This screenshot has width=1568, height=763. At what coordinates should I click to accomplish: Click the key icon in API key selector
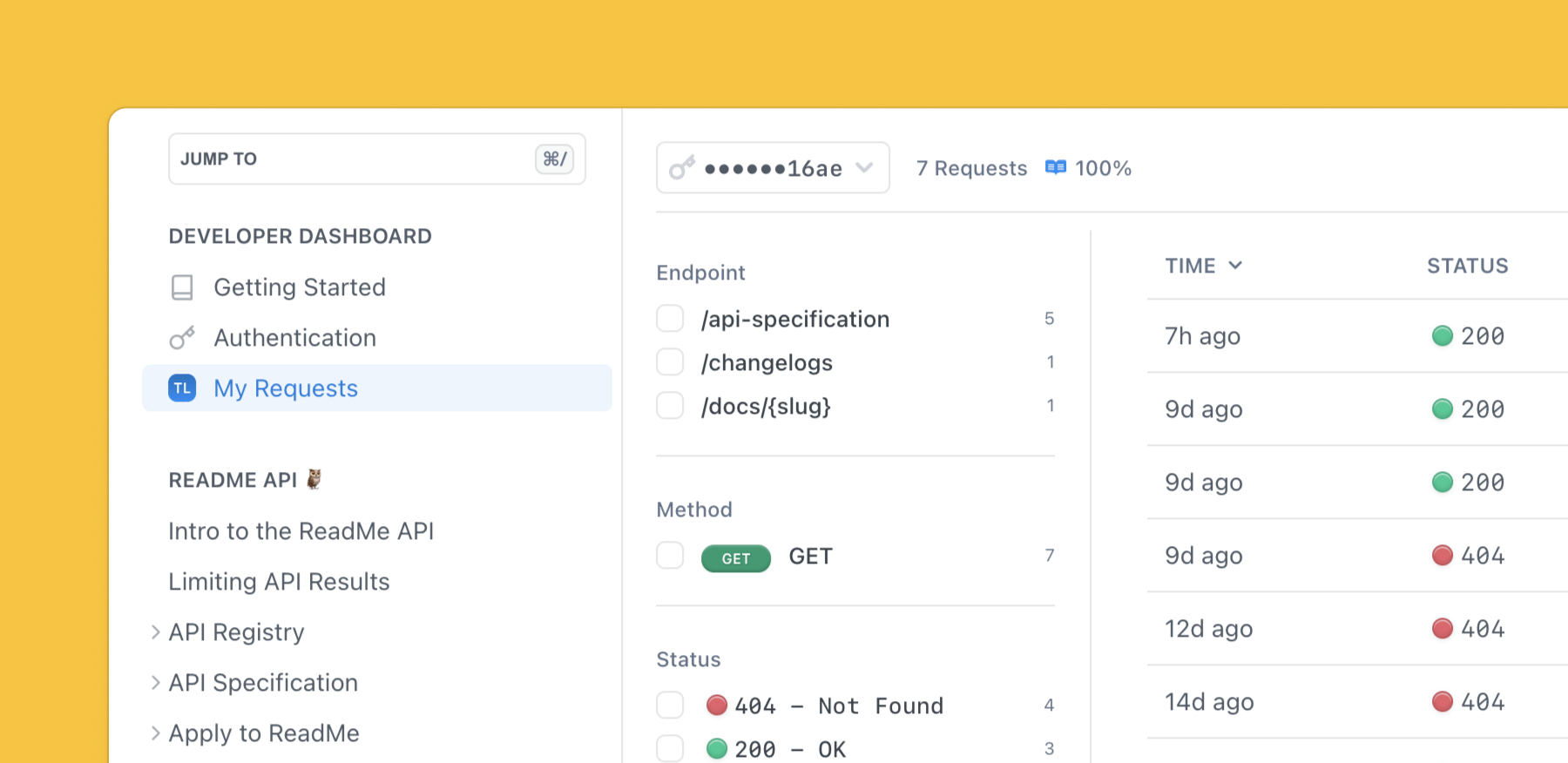(x=682, y=167)
